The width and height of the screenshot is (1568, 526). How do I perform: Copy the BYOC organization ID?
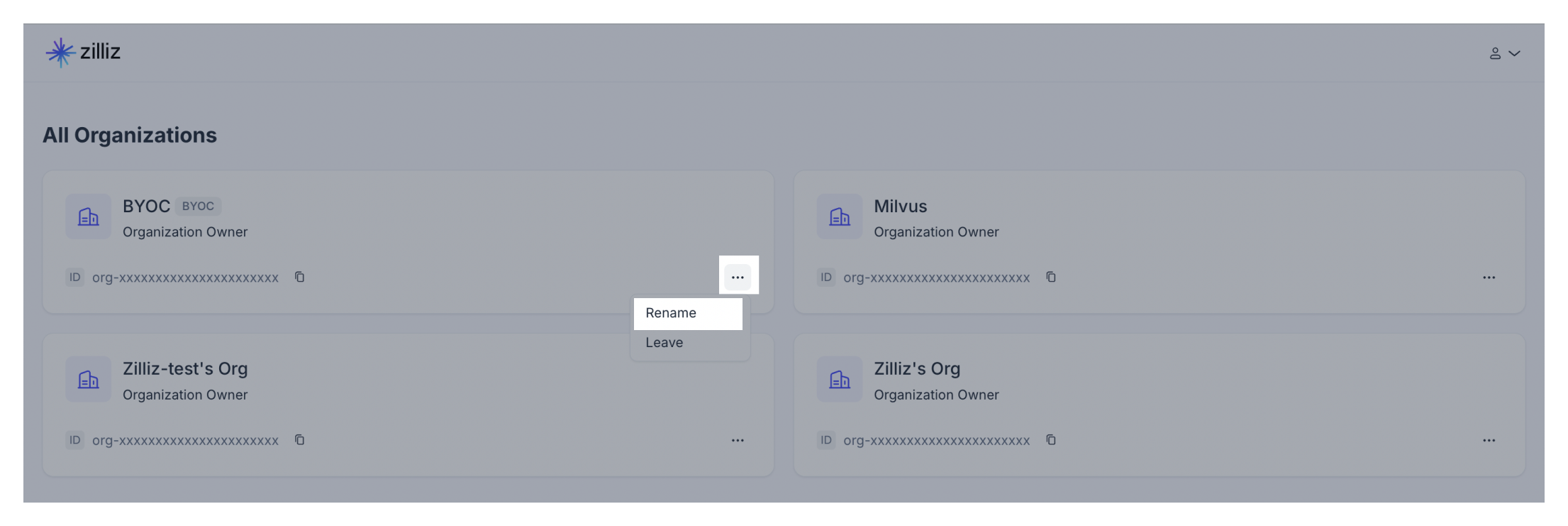pyautogui.click(x=299, y=277)
